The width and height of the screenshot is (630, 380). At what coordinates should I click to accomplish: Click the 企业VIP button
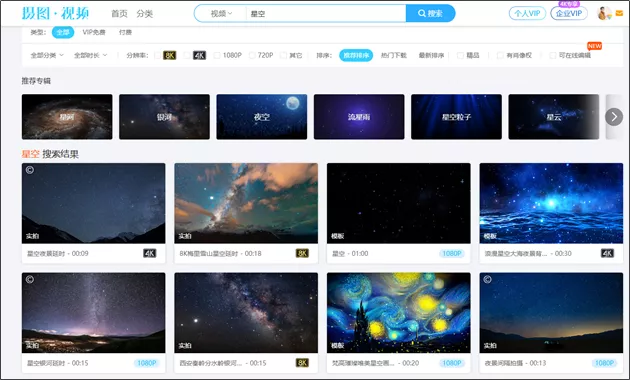[x=569, y=13]
